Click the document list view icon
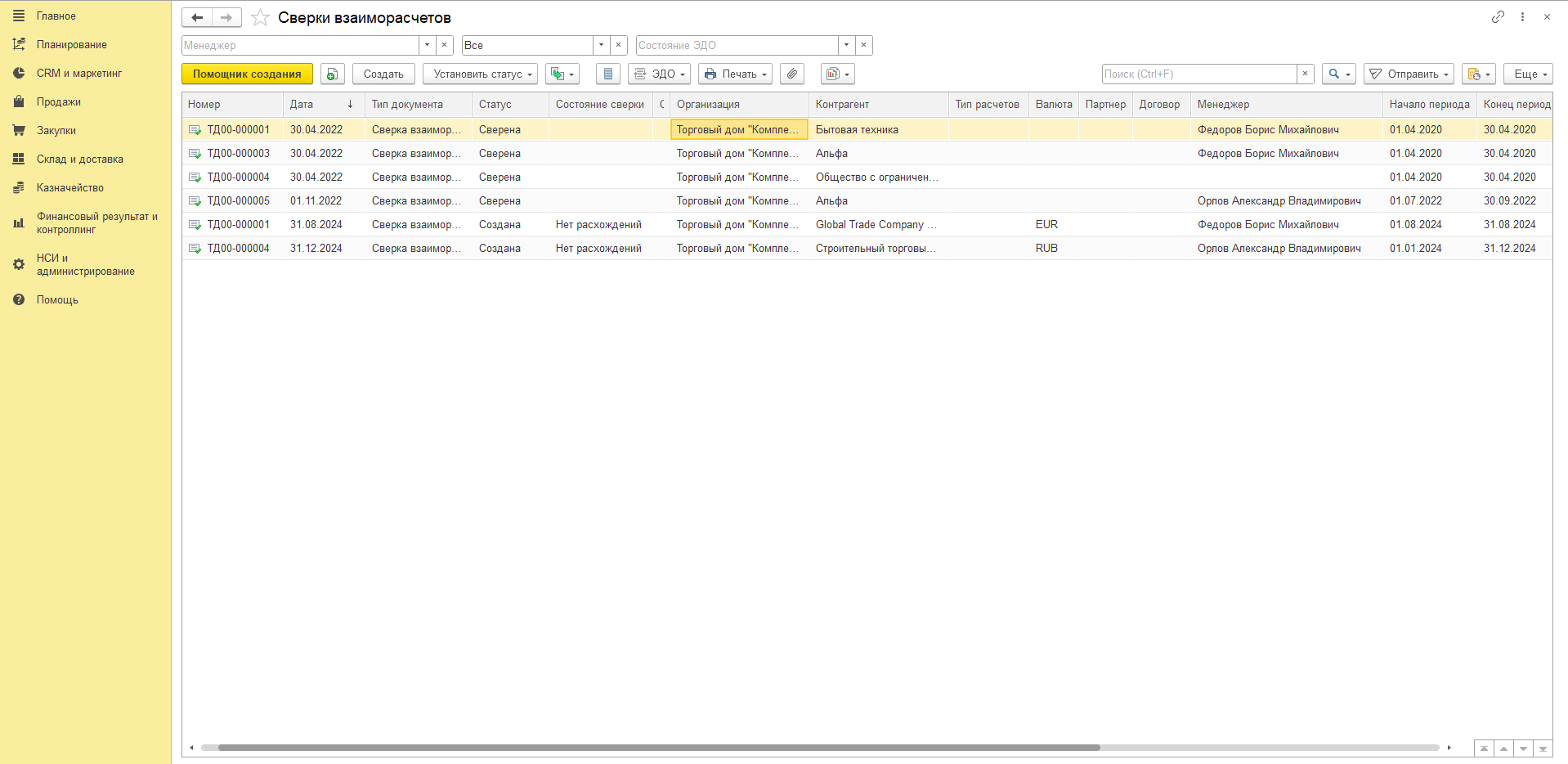The image size is (1568, 764). [607, 74]
